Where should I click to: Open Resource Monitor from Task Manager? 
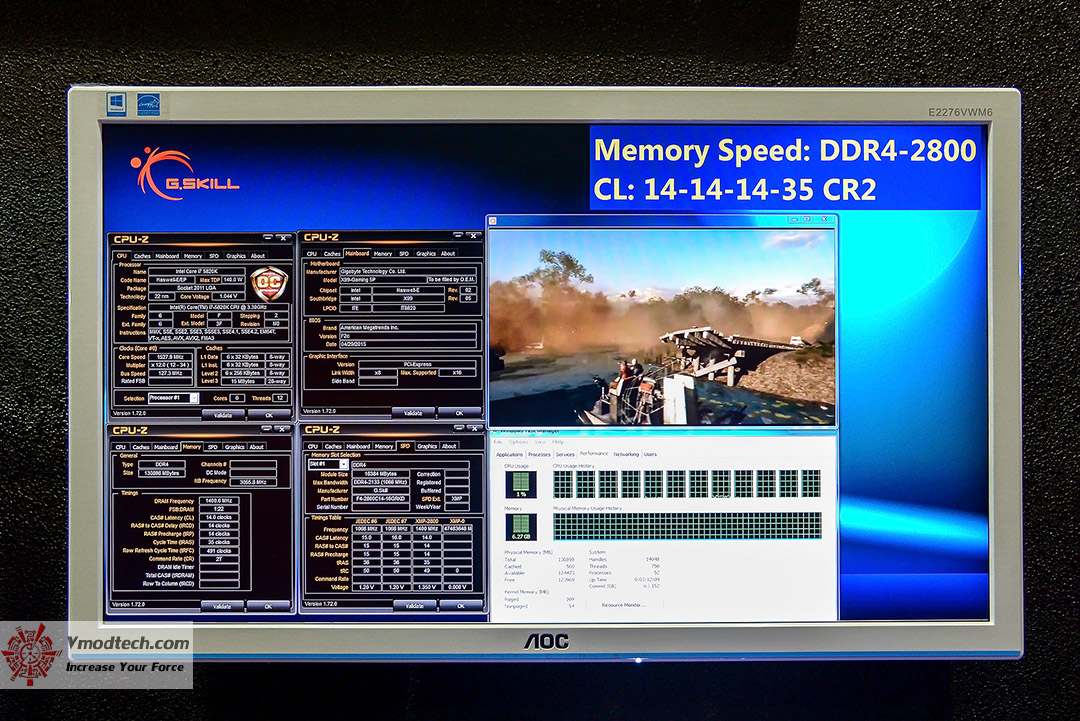point(623,605)
